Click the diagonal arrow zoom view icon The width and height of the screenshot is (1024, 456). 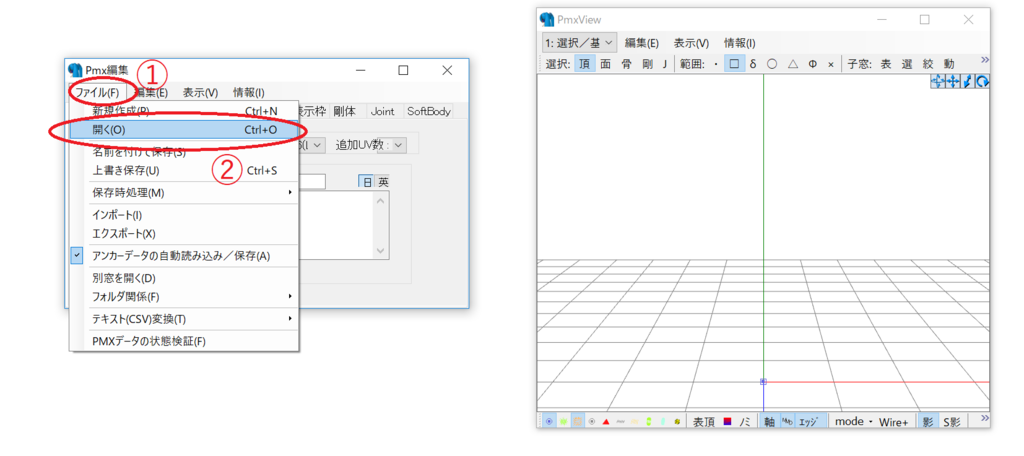[x=967, y=82]
